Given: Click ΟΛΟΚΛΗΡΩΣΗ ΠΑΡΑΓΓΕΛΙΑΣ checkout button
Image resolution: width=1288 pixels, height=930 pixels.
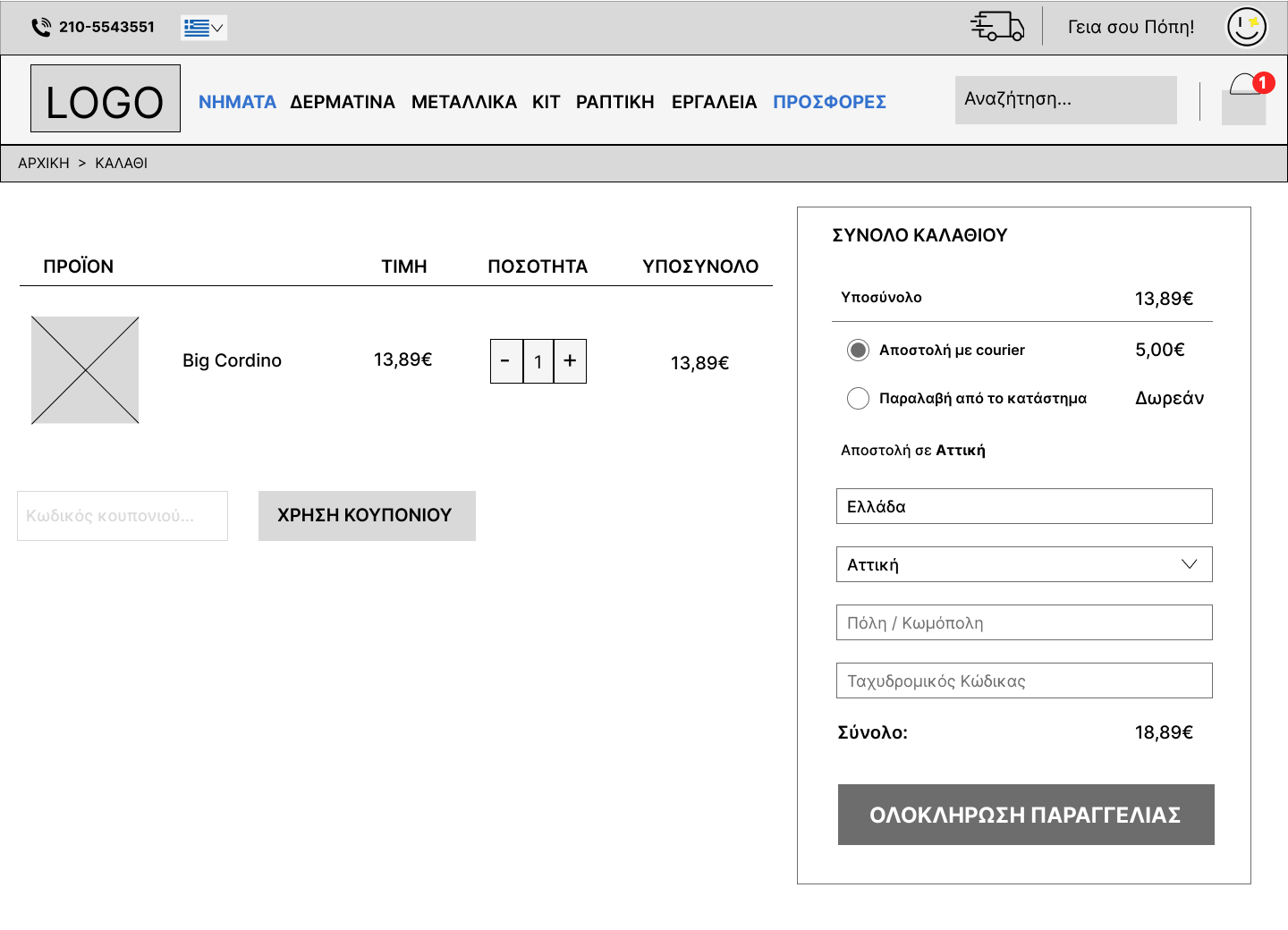Looking at the screenshot, I should click(1026, 815).
